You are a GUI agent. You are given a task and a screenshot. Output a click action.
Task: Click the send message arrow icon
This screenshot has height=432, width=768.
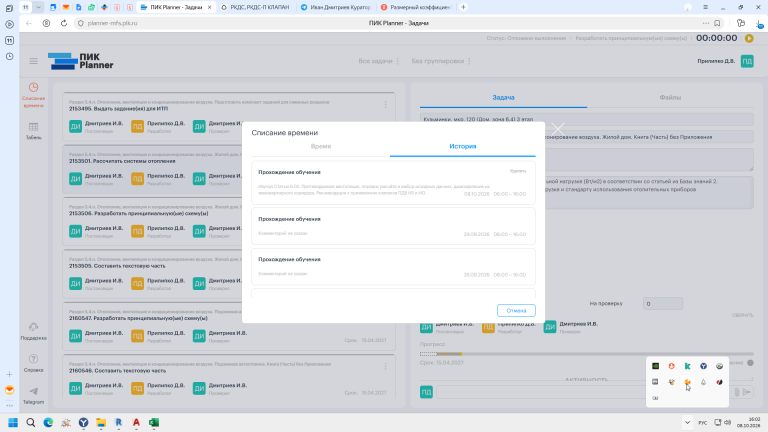click(746, 392)
